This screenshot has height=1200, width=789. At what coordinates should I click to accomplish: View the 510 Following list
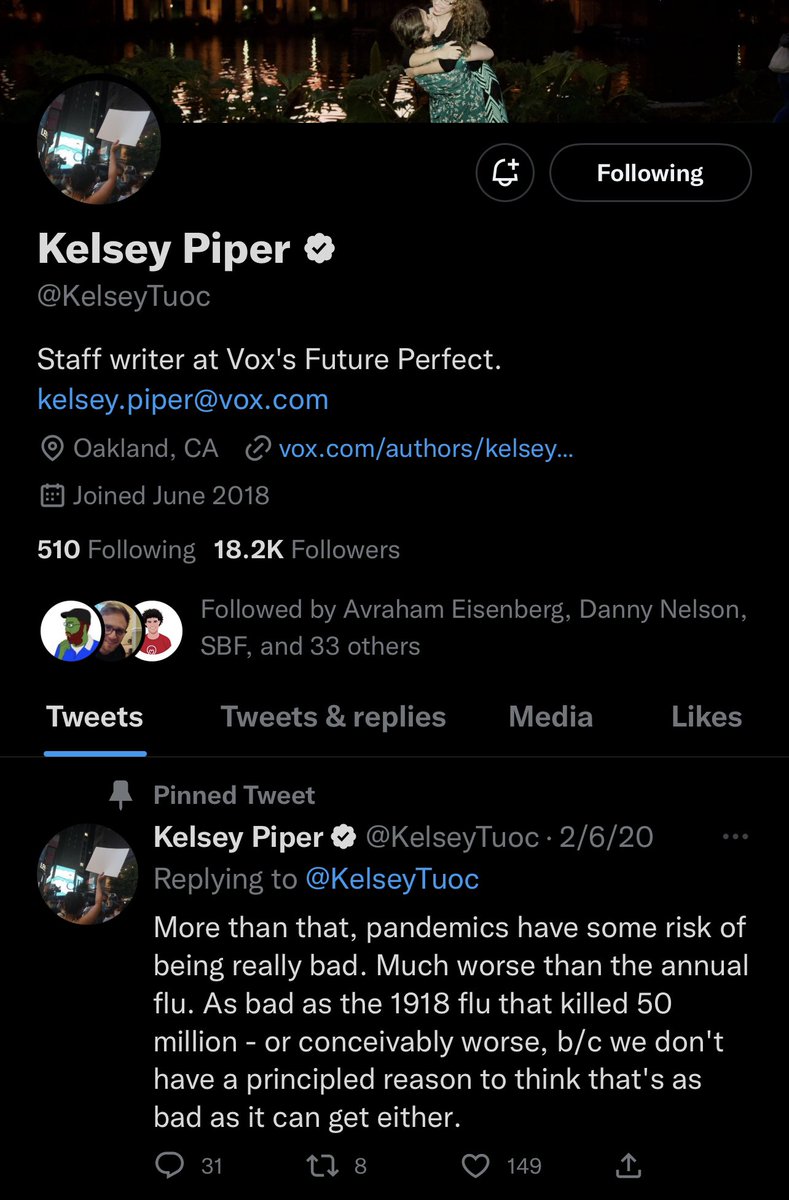(116, 549)
